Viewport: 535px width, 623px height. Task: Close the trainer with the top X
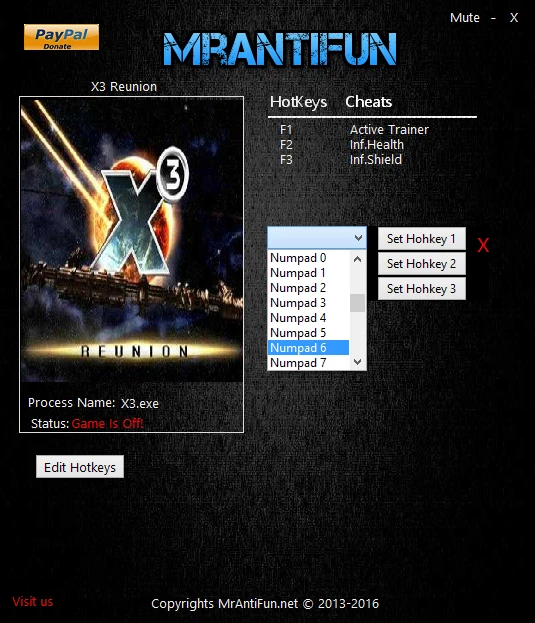(x=514, y=17)
